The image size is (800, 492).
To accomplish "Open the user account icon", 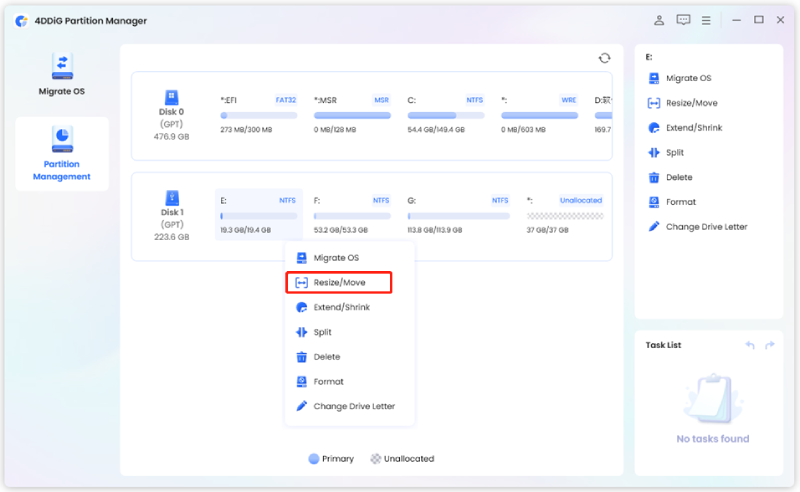I will click(659, 20).
